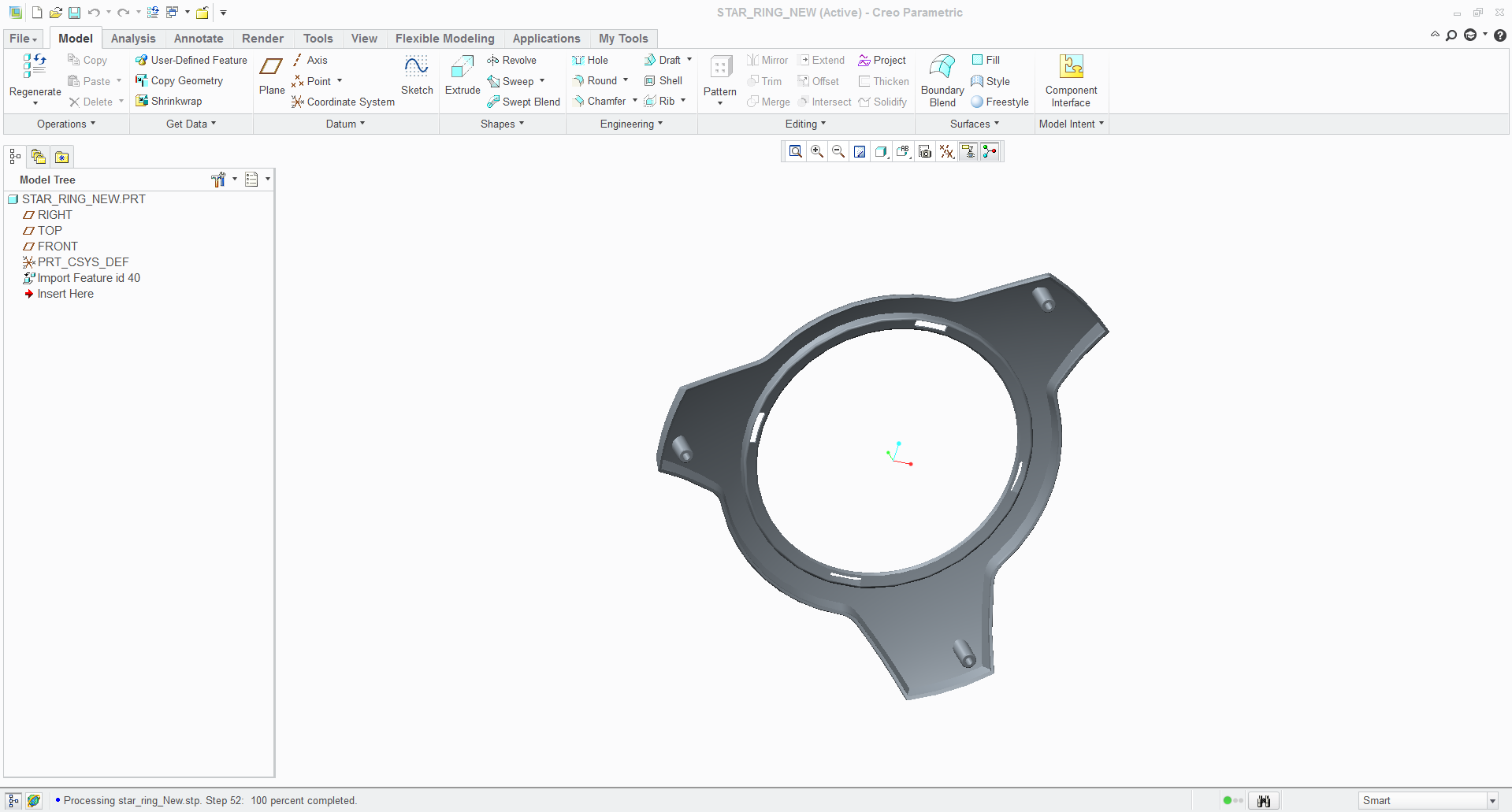1512x812 pixels.
Task: Open the Smart selection filter dropdown
Action: [x=1492, y=801]
